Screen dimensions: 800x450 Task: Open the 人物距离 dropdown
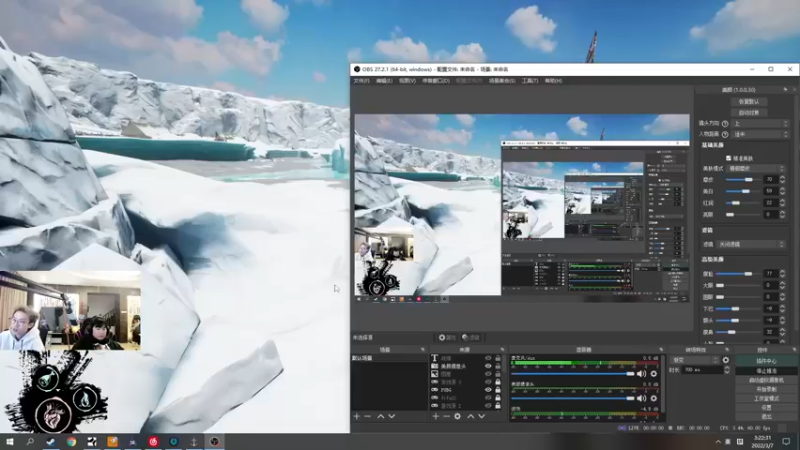[761, 134]
